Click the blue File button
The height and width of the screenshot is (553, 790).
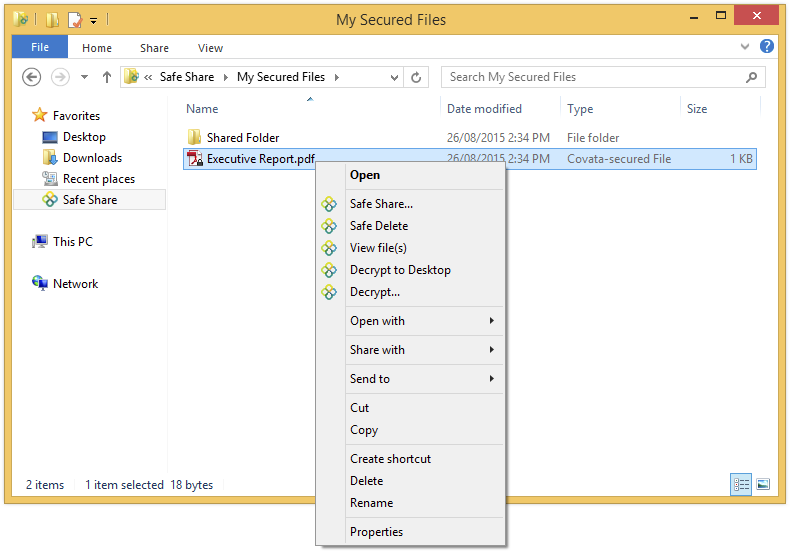[x=40, y=48]
